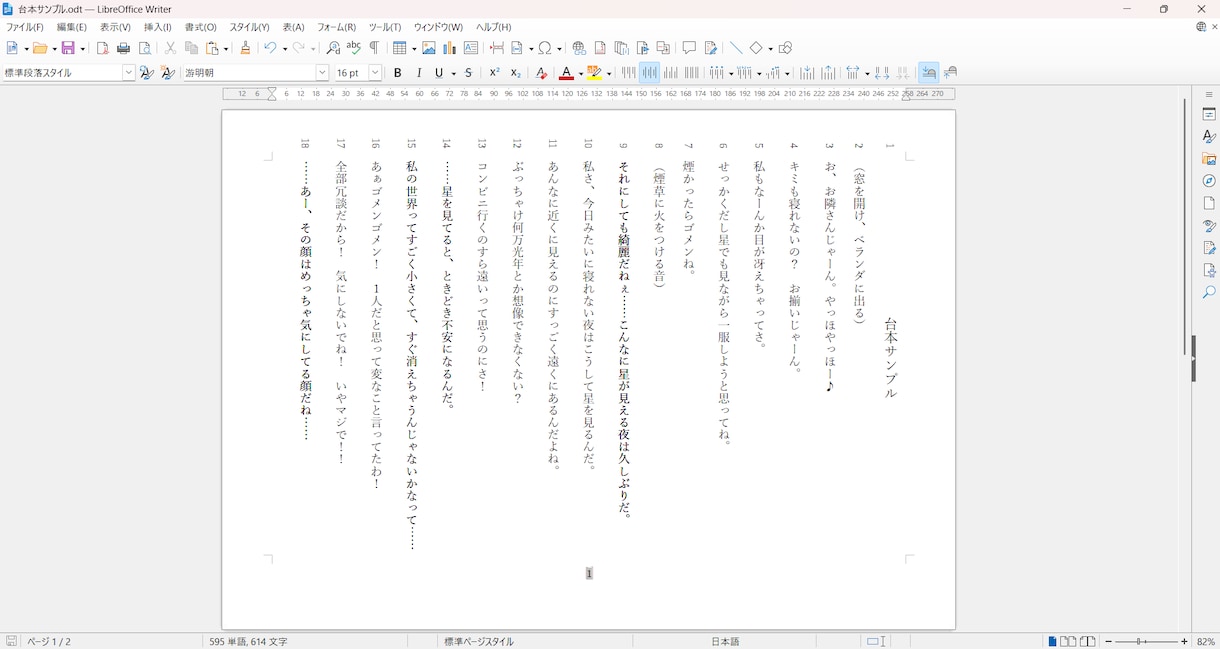Viewport: 1220px width, 649px height.
Task: Click the Print icon
Action: coord(124,48)
